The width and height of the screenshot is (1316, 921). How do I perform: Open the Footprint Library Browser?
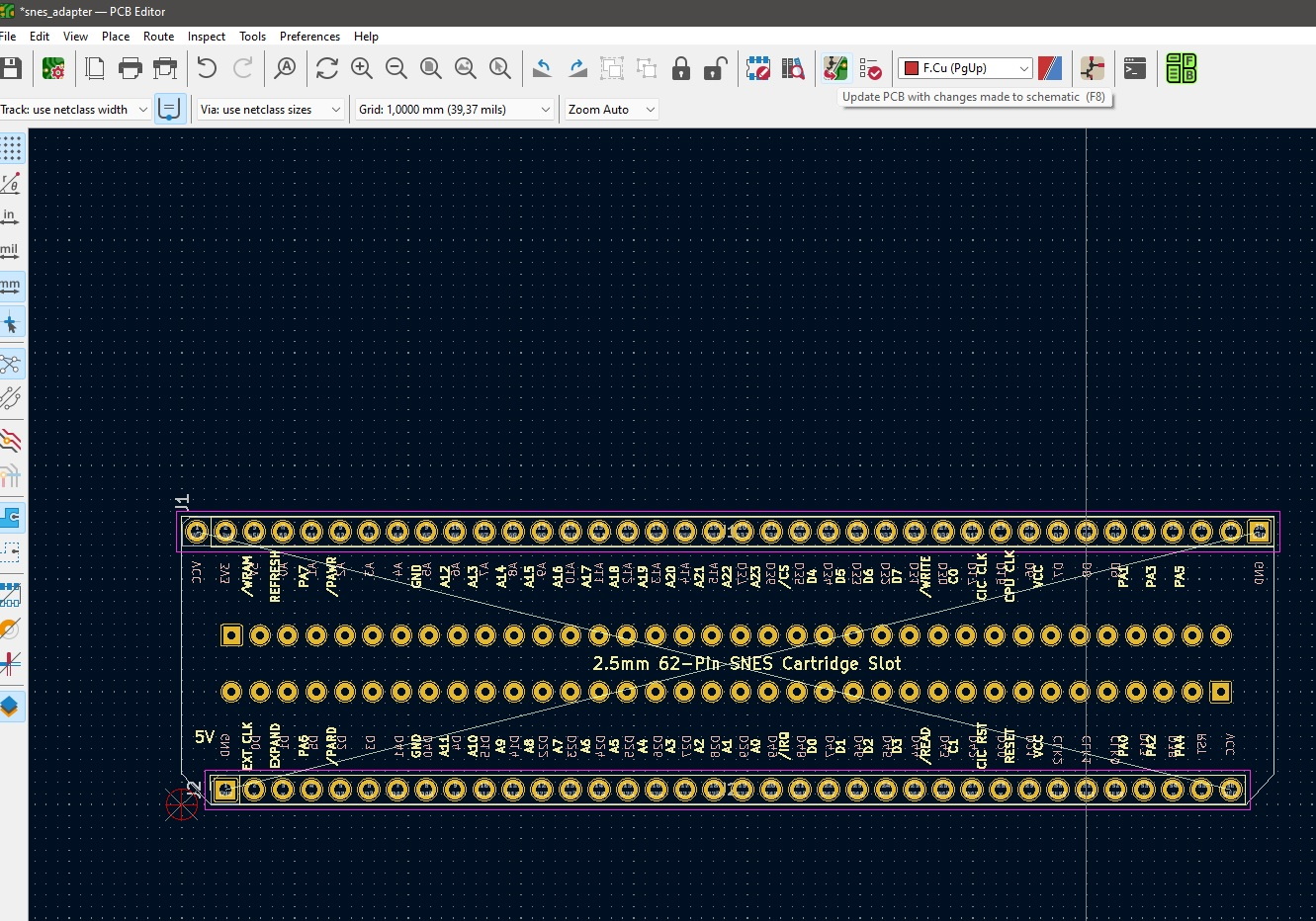click(793, 68)
